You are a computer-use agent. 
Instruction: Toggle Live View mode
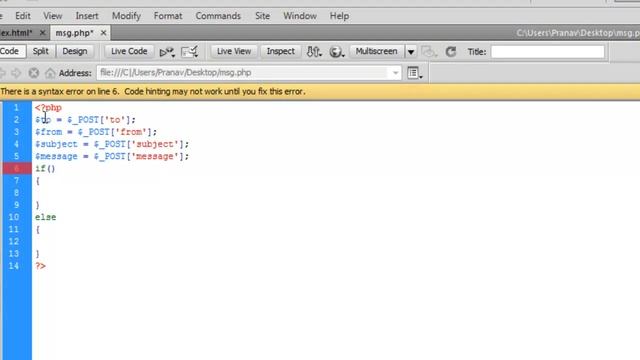[x=234, y=51]
